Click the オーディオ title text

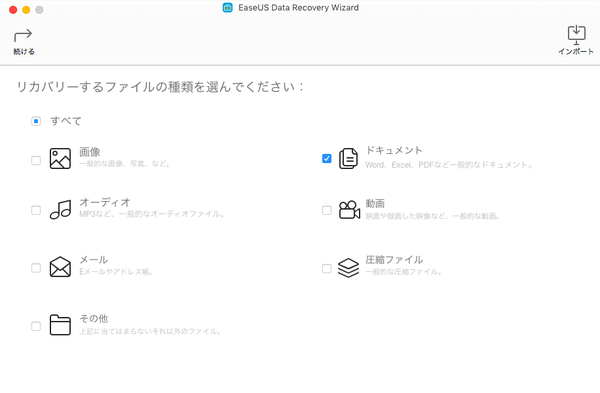[105, 202]
